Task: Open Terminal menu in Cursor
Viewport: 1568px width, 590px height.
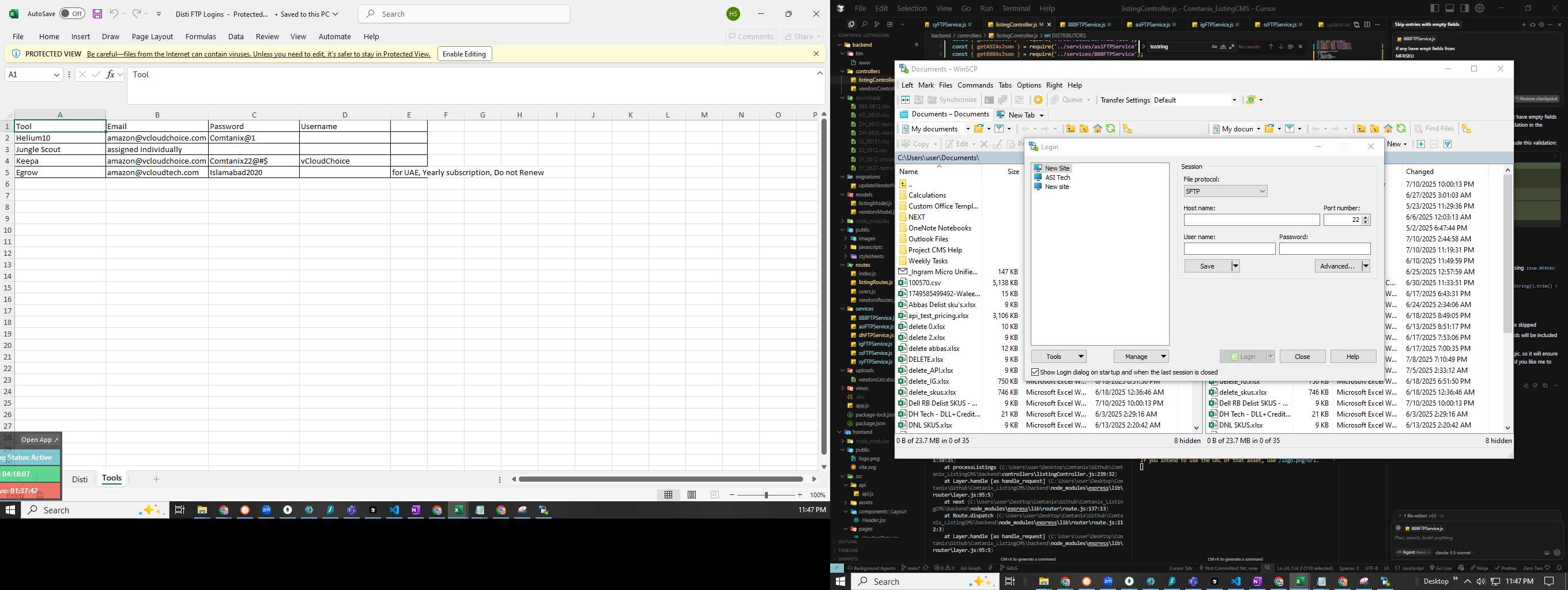Action: 1016,9
